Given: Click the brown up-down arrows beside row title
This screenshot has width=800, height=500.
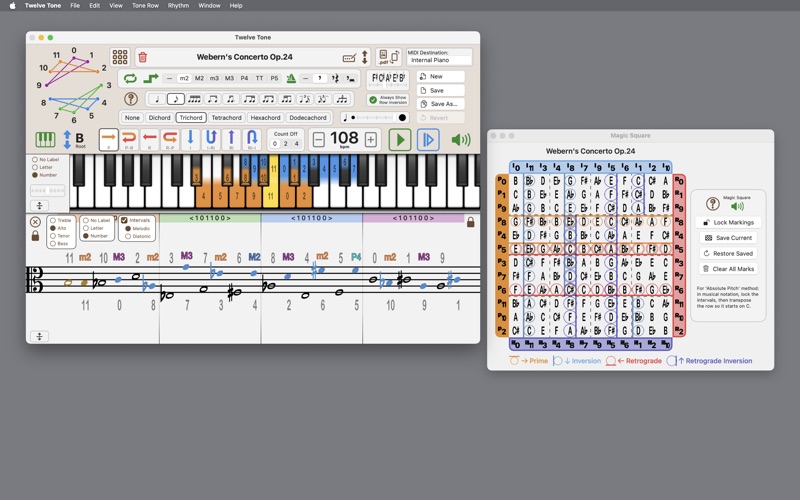Looking at the screenshot, I should [x=364, y=57].
